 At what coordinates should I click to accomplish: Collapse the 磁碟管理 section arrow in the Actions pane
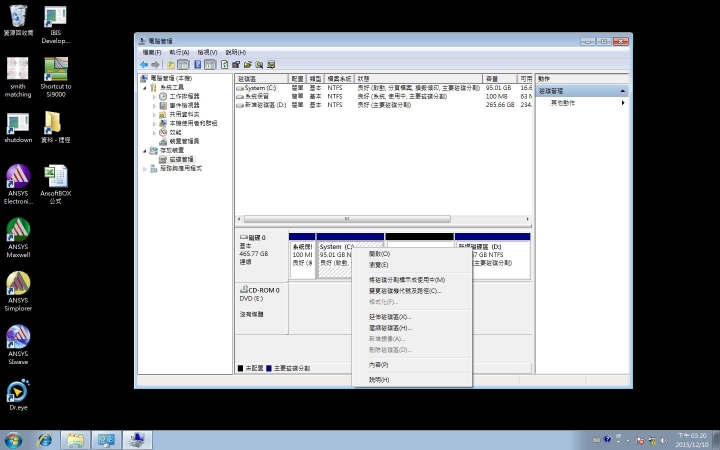(x=622, y=91)
